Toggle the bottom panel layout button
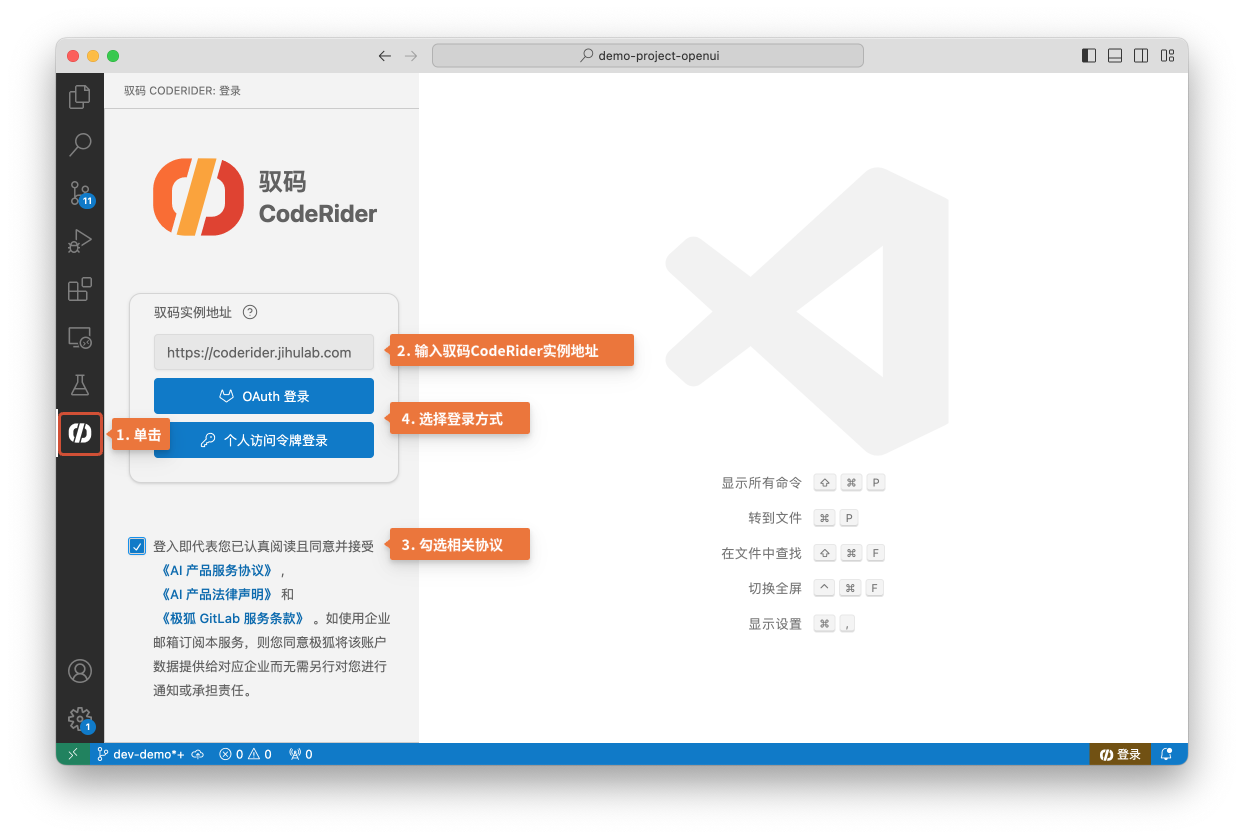1244x839 pixels. [1115, 56]
